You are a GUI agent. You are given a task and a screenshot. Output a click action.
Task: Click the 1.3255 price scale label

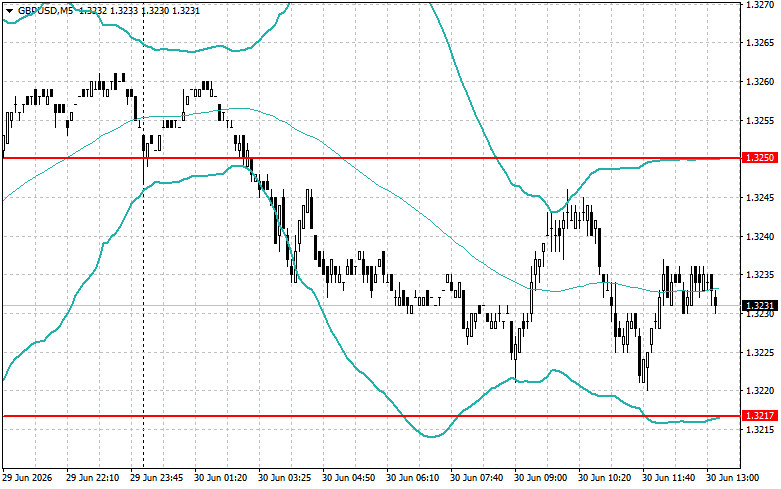(760, 121)
